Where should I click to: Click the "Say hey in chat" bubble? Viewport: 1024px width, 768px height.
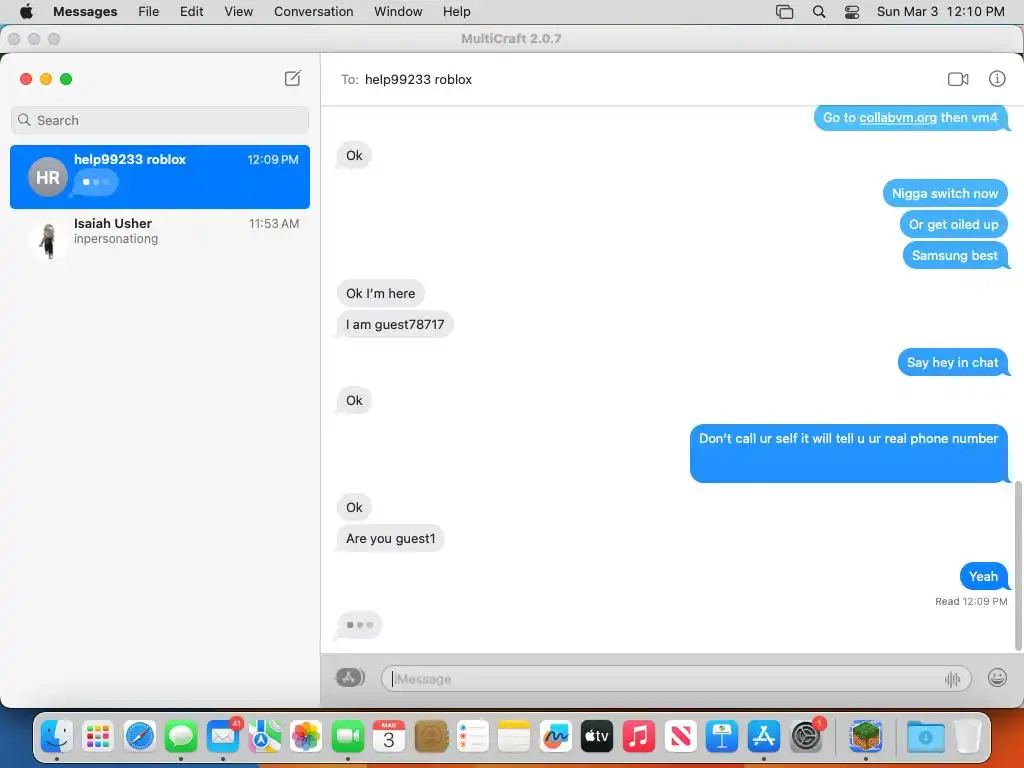click(x=952, y=362)
